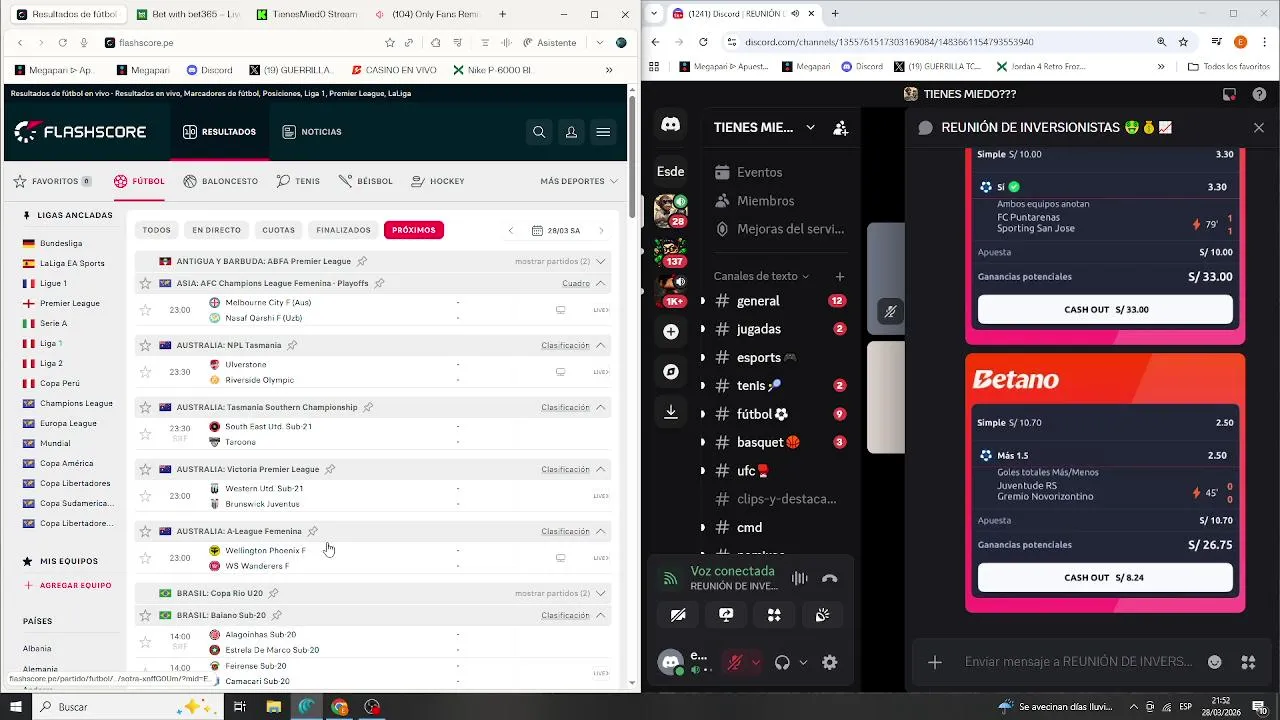
Task: Open soundboard button in voice panel
Action: click(x=822, y=615)
